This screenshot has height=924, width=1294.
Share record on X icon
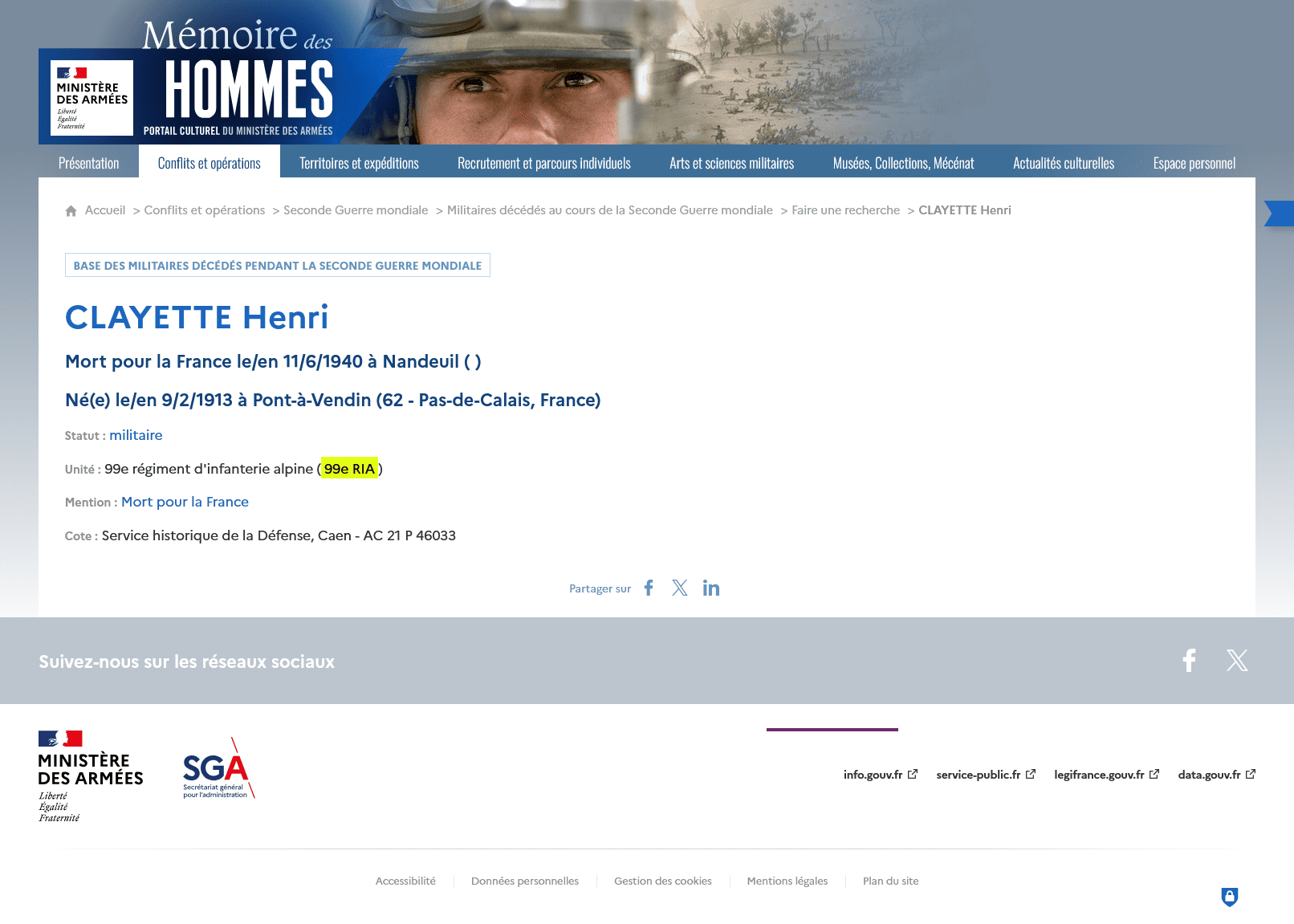pyautogui.click(x=680, y=588)
